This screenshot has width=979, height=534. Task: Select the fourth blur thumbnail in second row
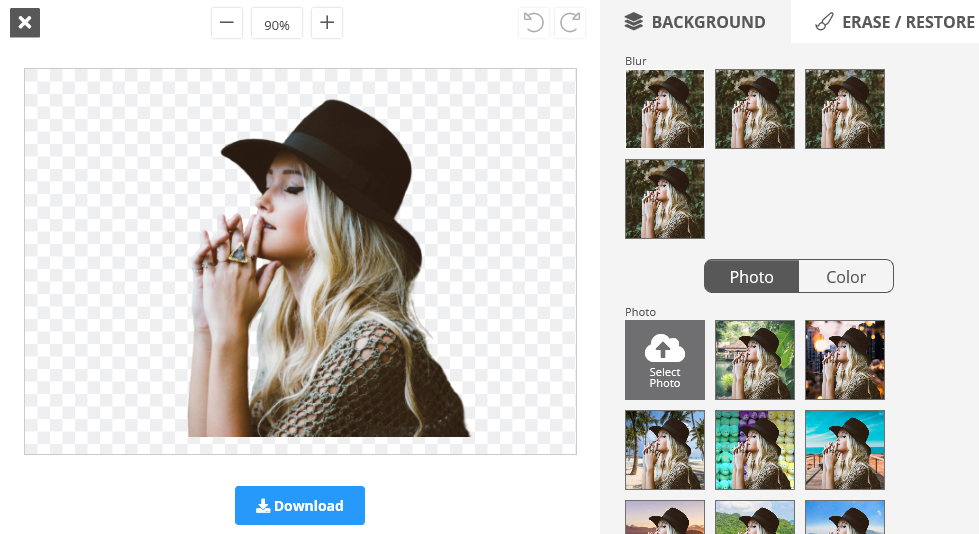[x=665, y=199]
